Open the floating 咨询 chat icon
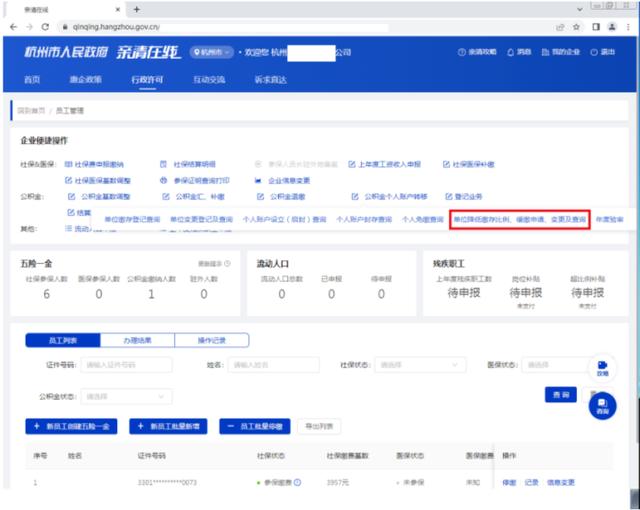The image size is (640, 510). point(602,406)
